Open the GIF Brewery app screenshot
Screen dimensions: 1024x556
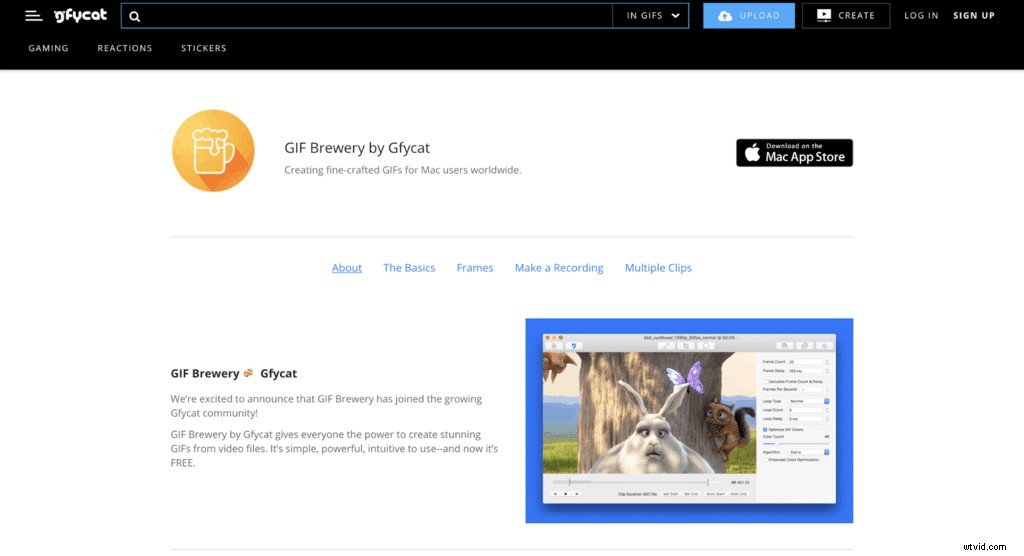(689, 421)
